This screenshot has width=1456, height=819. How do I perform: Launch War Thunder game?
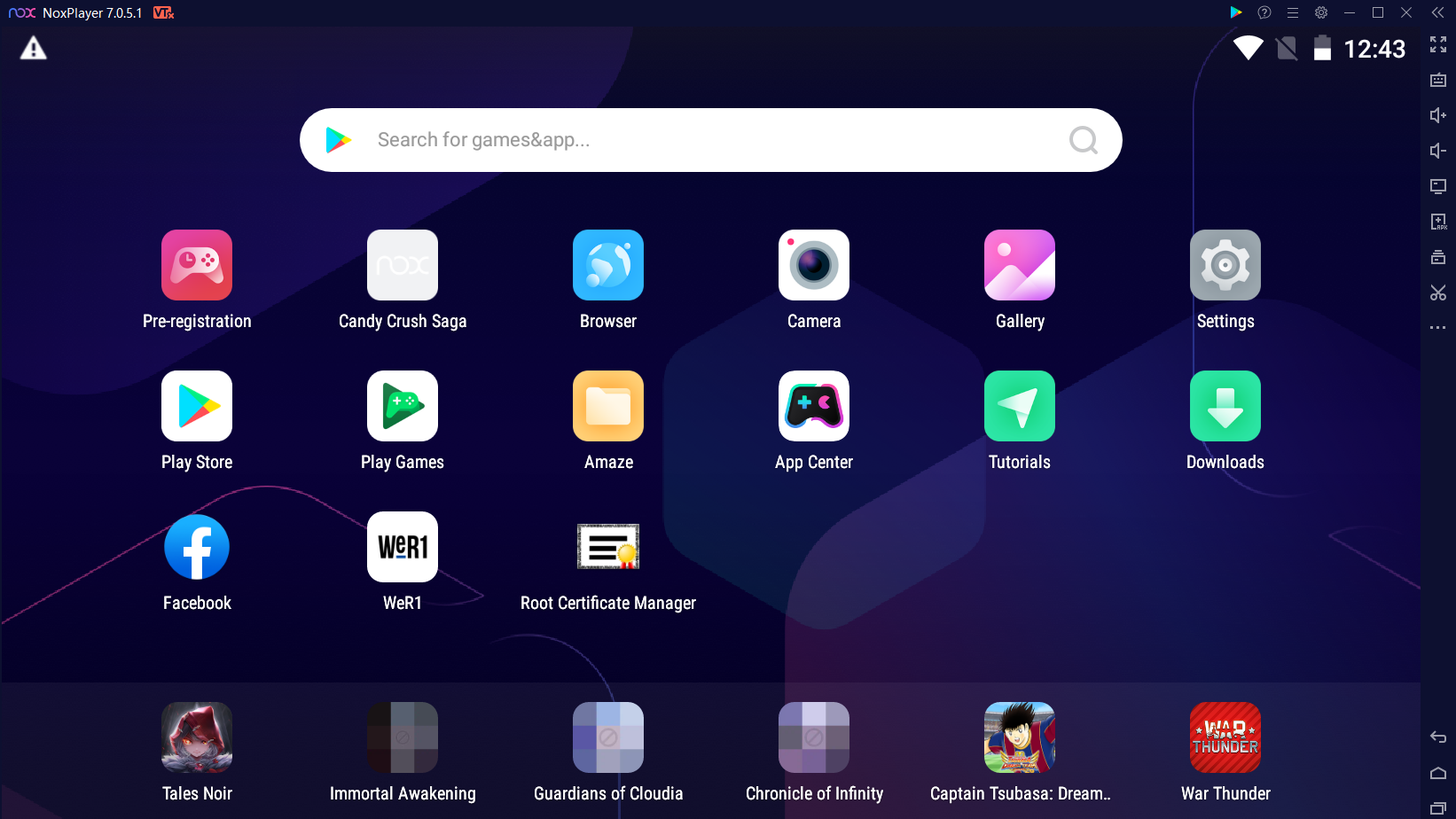1225,737
